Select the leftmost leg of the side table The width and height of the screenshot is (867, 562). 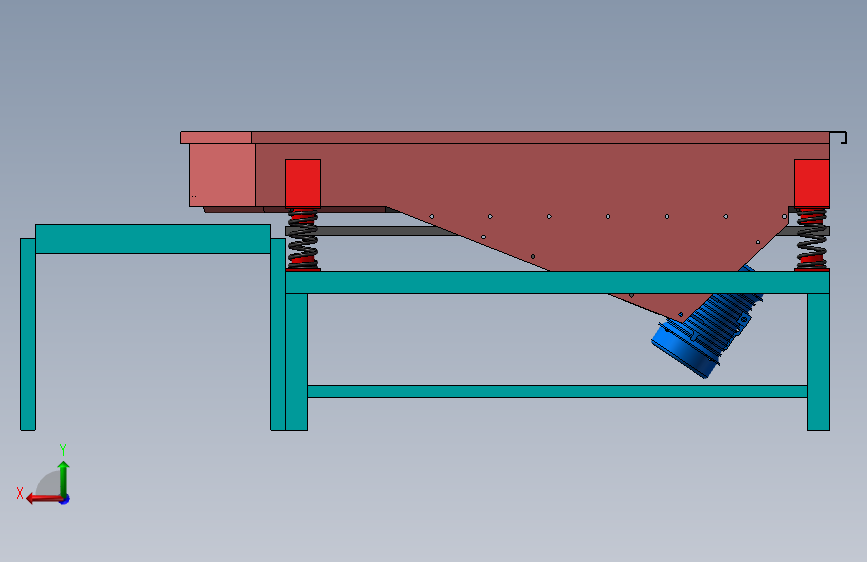click(x=28, y=334)
